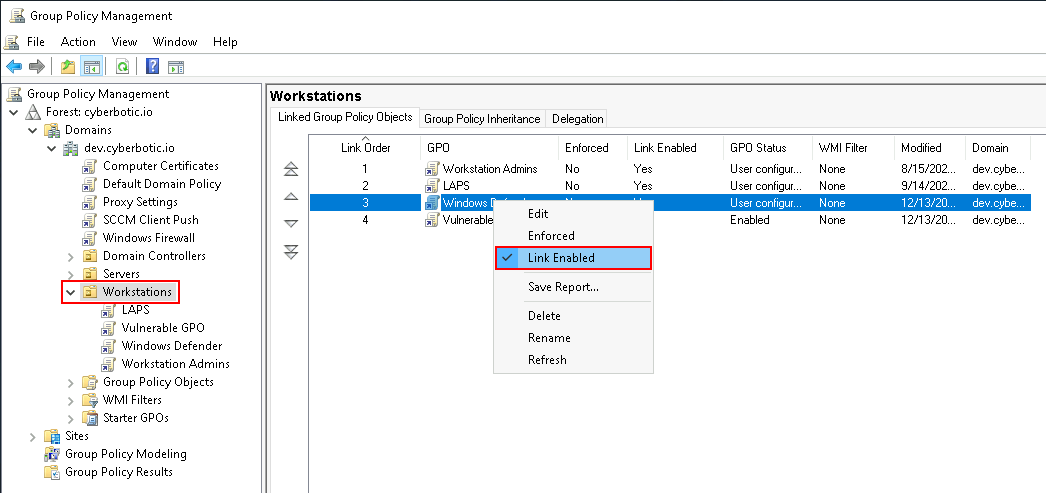Expand the Domain Controllers tree node
The height and width of the screenshot is (493, 1046).
pyautogui.click(x=71, y=256)
